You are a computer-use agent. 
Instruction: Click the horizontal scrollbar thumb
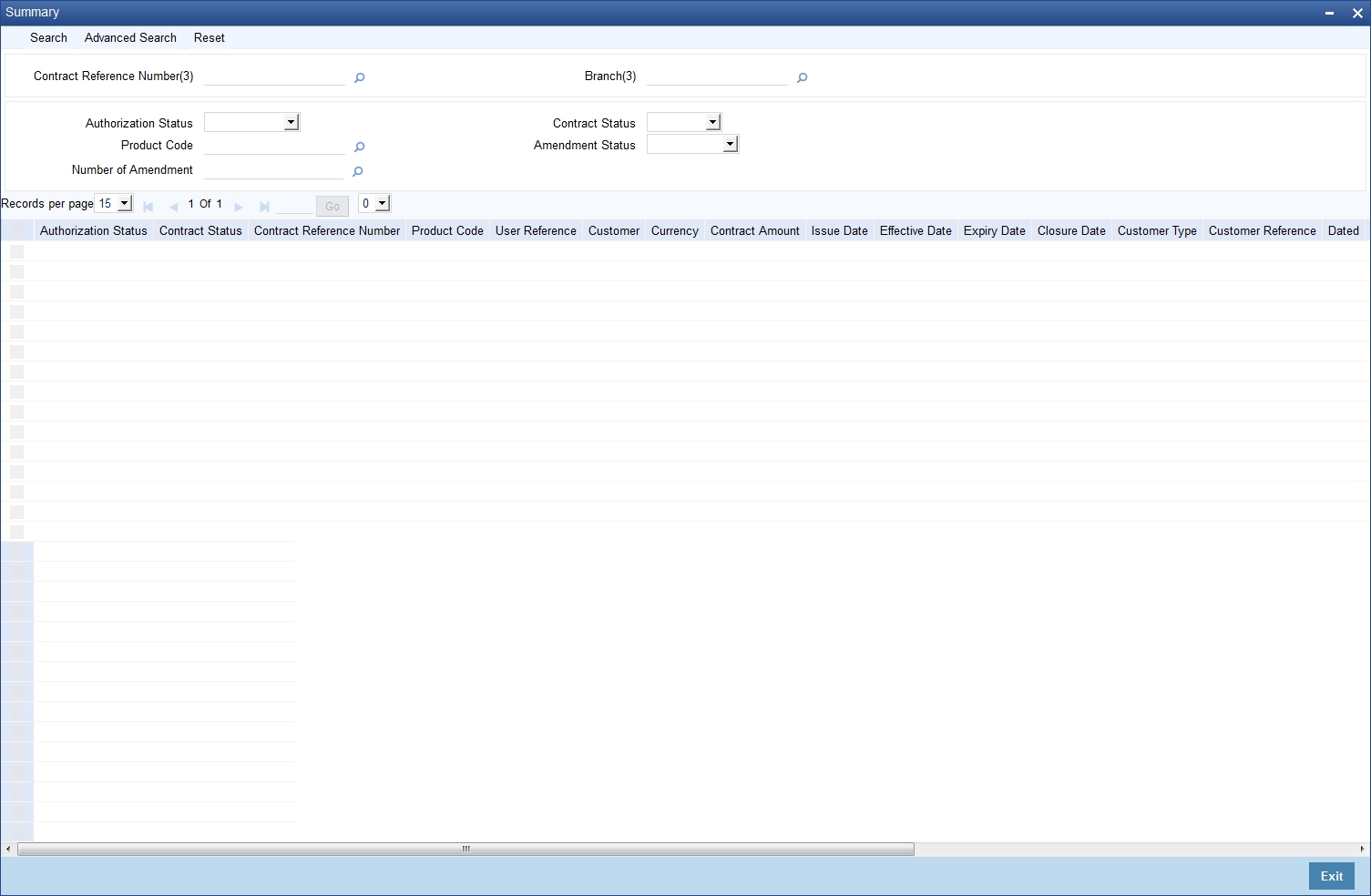[x=466, y=849]
